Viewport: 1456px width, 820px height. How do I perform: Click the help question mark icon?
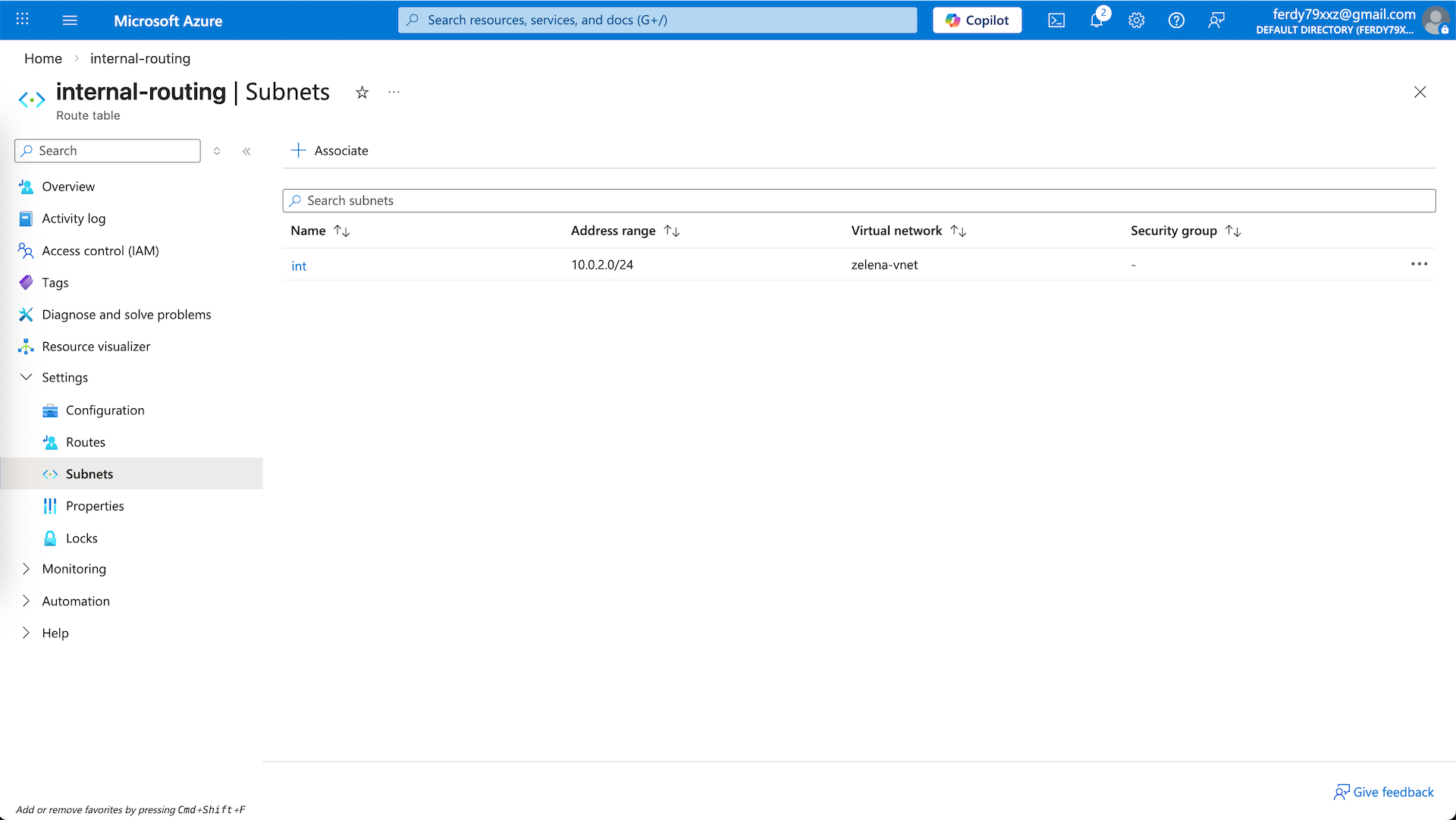tap(1176, 20)
